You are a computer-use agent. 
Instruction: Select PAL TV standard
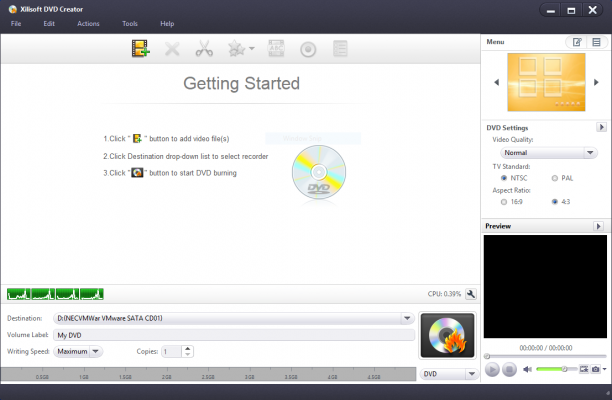(x=554, y=178)
